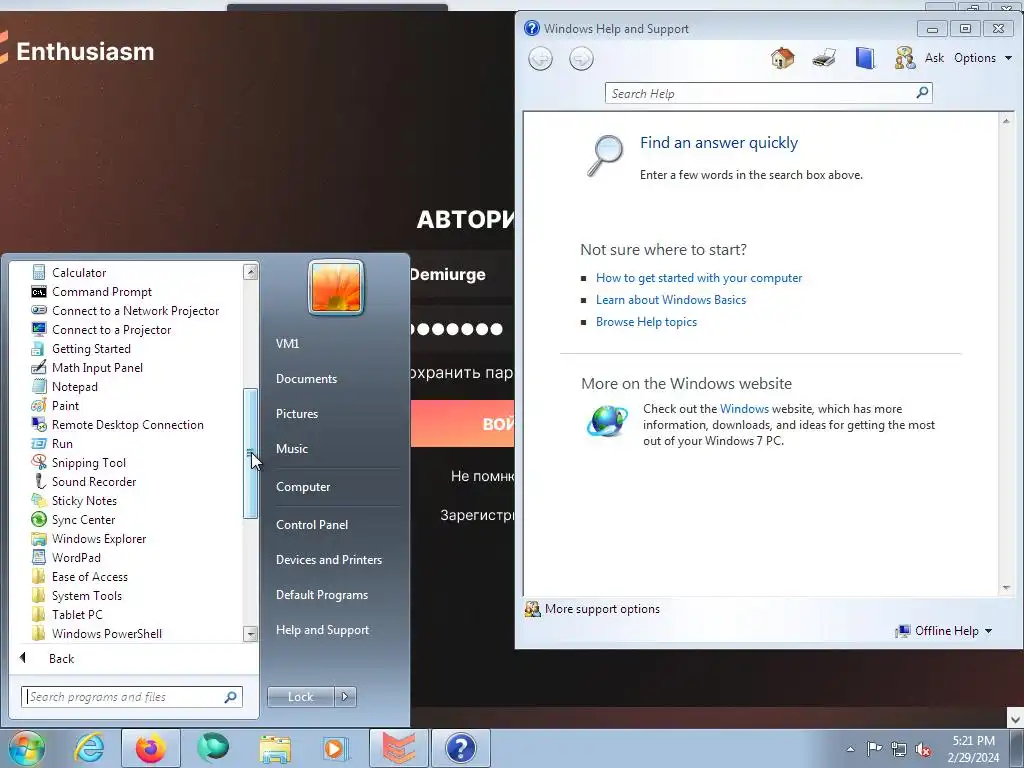Open the file explorer taskbar icon

[x=275, y=748]
